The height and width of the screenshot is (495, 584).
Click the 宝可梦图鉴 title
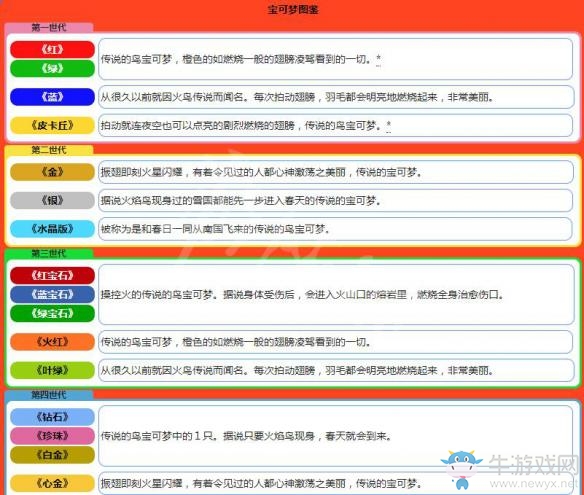[x=293, y=10]
